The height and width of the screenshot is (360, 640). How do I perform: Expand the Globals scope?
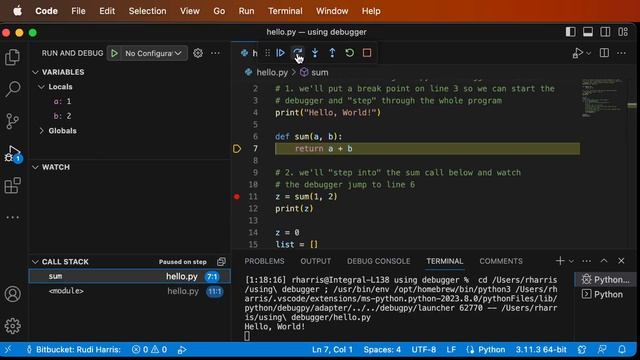[x=41, y=131]
